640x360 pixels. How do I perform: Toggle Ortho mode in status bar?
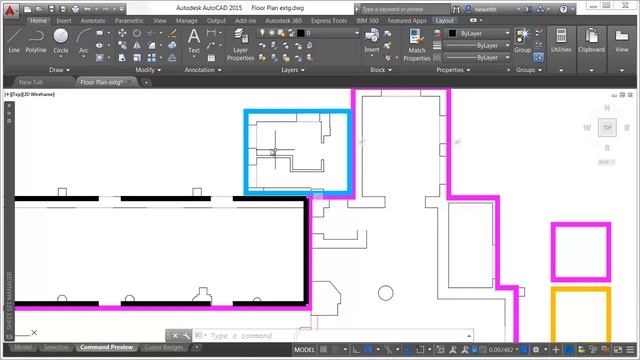coord(356,350)
